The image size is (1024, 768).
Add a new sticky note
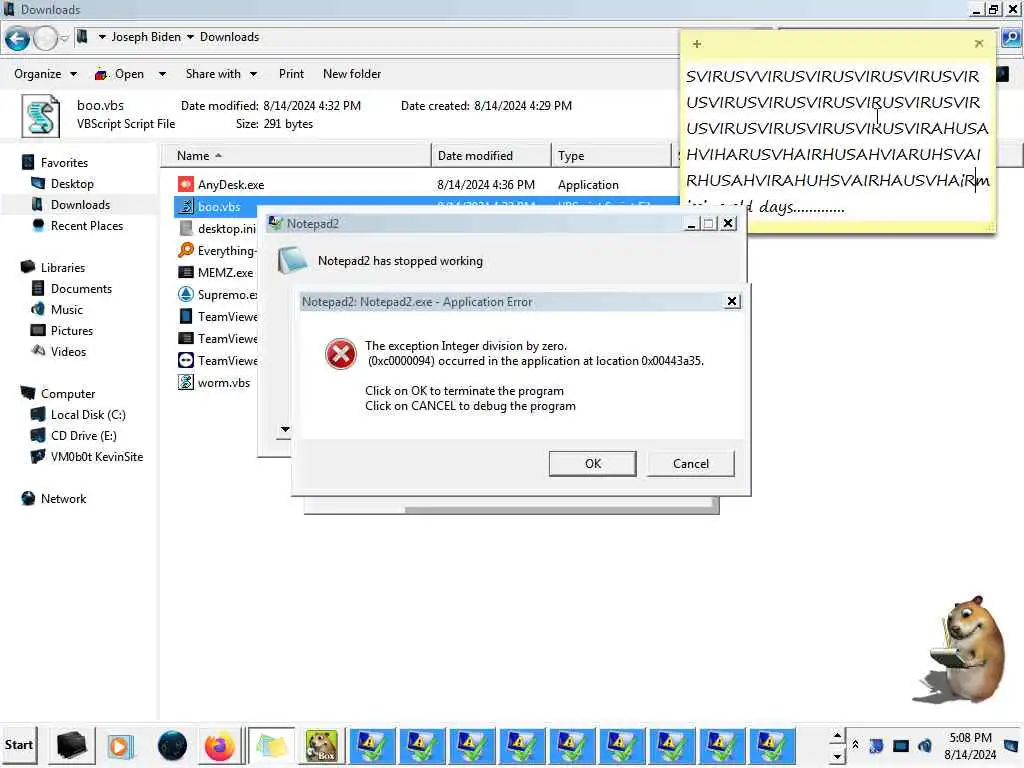tap(697, 44)
